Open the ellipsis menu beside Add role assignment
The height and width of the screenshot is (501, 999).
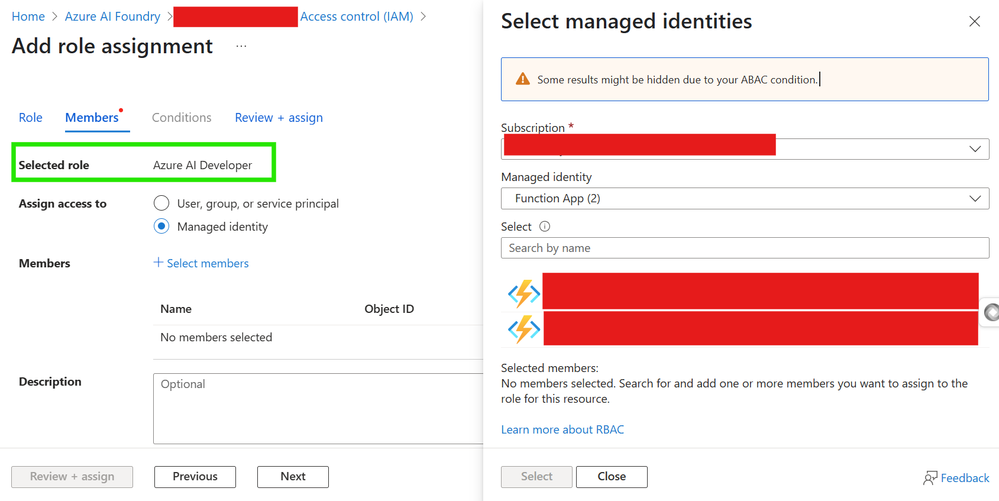point(241,47)
